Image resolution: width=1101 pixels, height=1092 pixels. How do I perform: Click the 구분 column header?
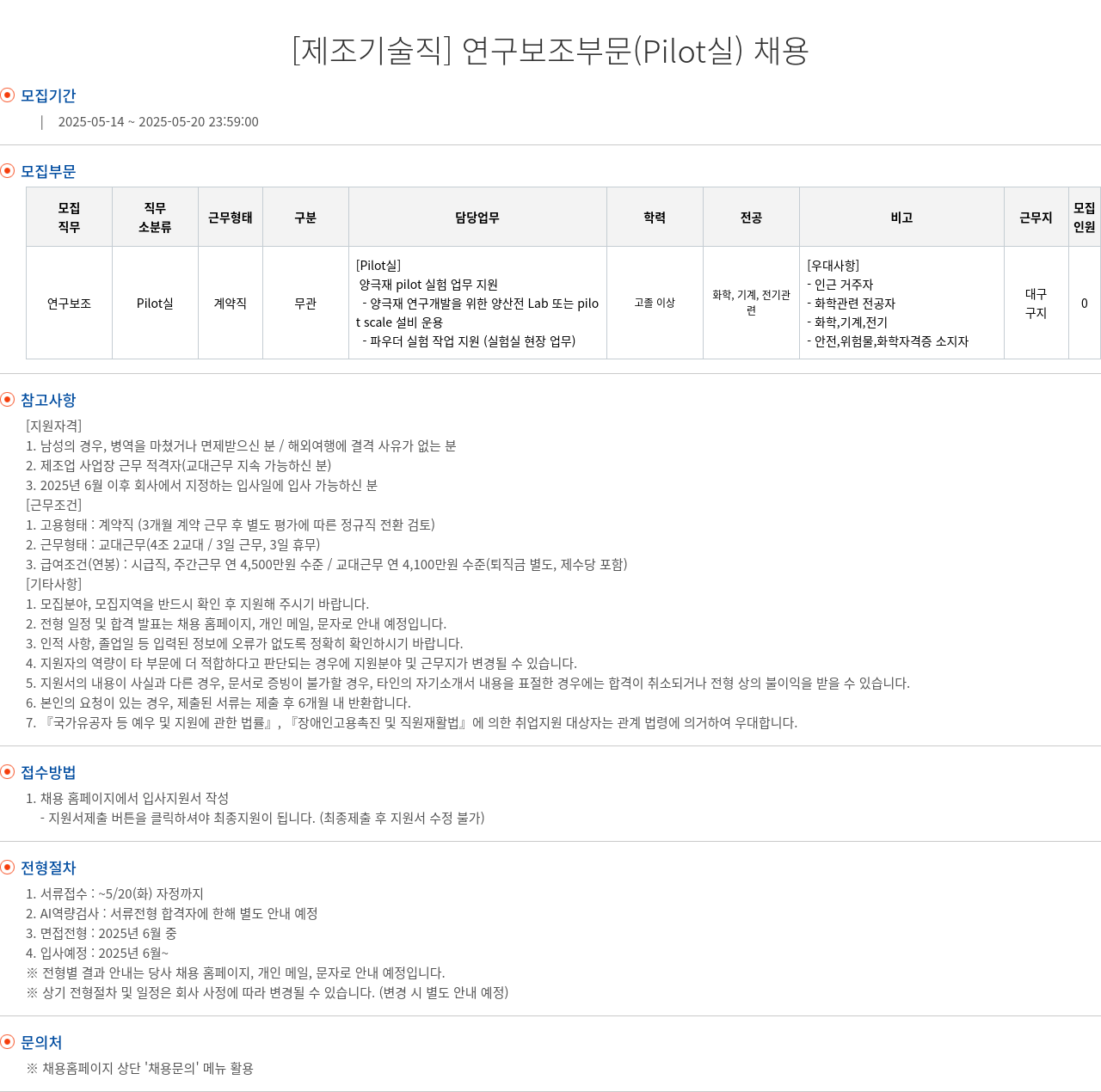(x=305, y=217)
